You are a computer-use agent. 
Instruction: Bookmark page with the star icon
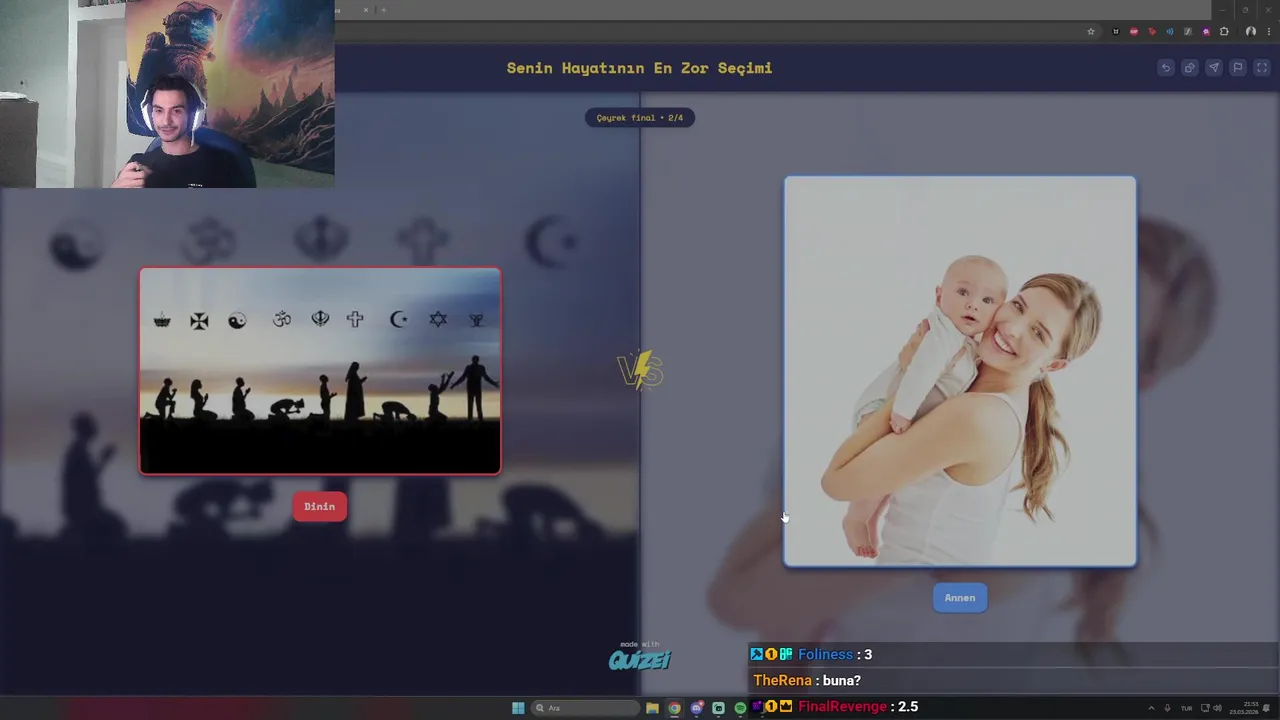pyautogui.click(x=1091, y=31)
